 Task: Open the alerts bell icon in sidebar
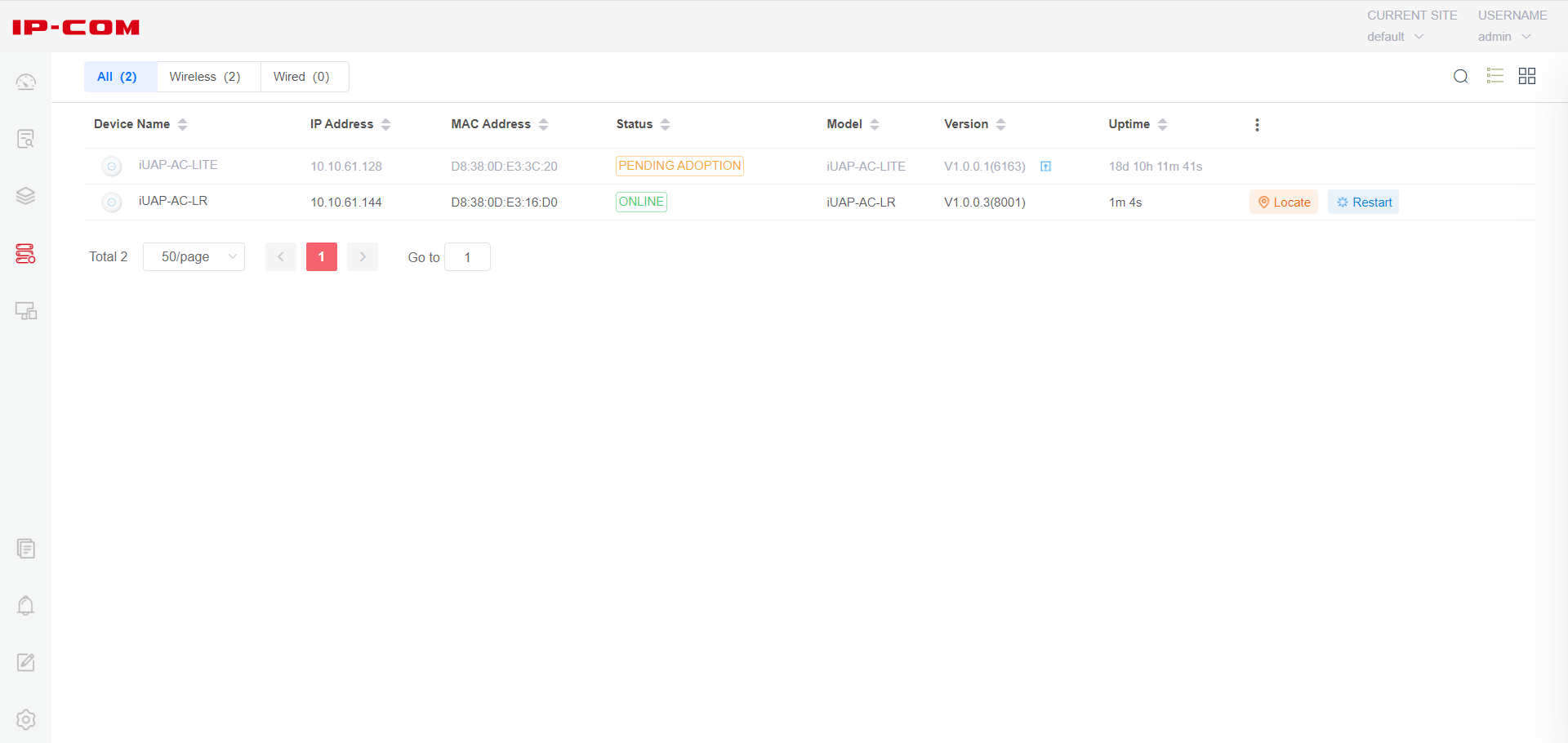pyautogui.click(x=26, y=606)
